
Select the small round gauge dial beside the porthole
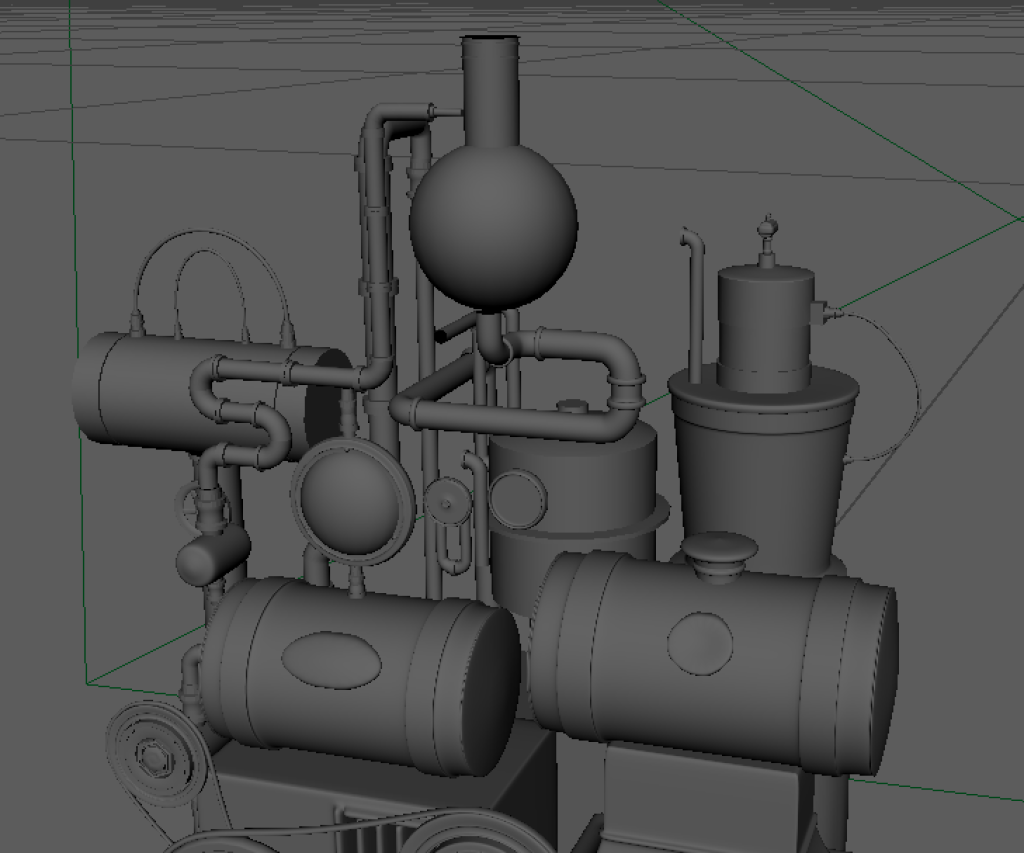(447, 503)
